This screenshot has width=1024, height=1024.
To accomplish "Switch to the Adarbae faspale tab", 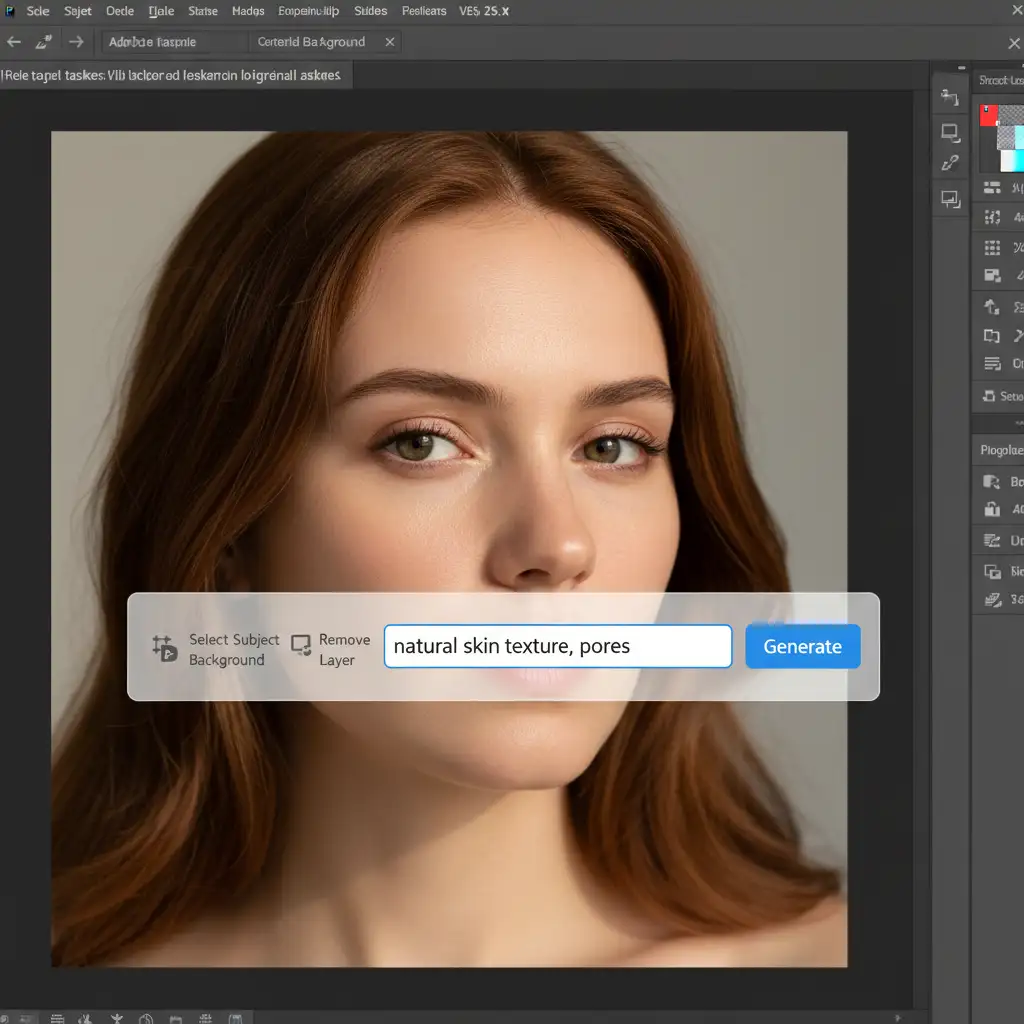I will pos(152,42).
